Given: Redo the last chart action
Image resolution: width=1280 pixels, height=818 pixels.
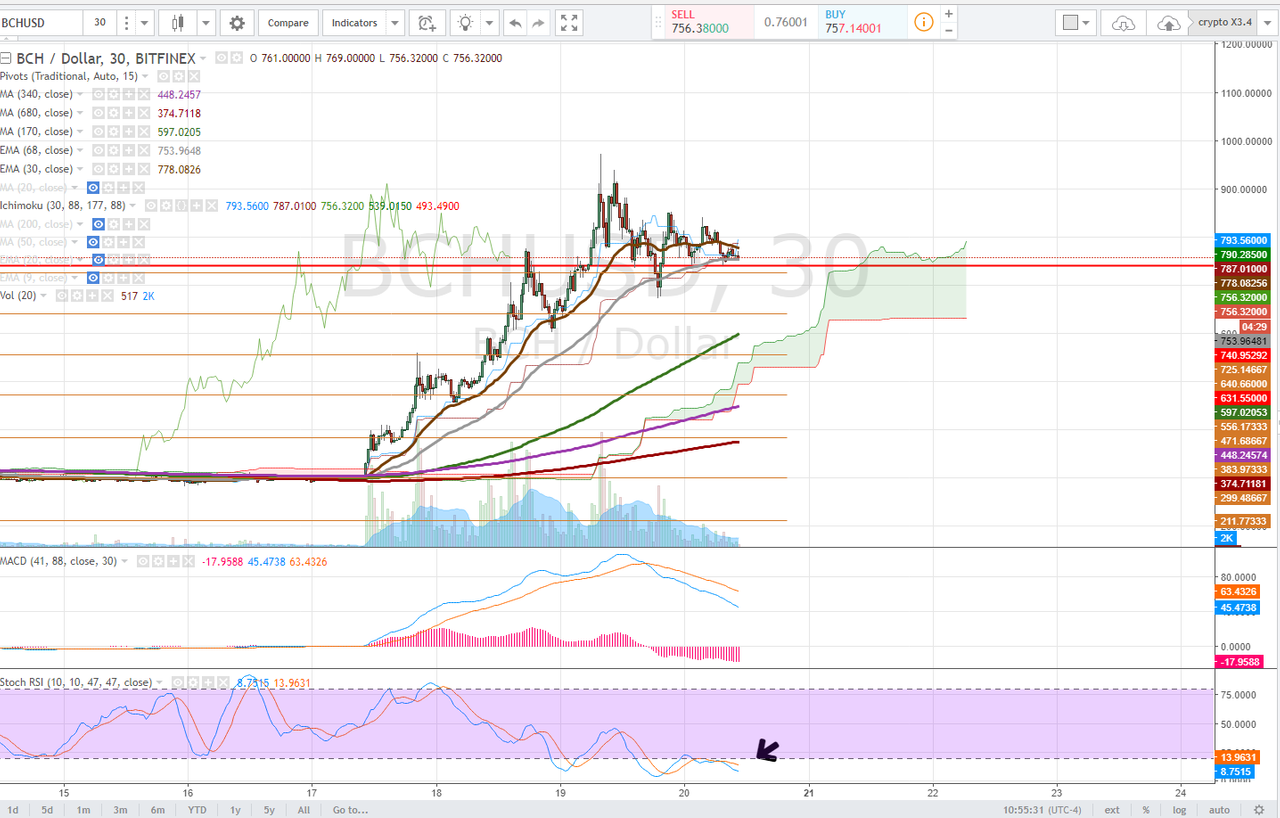Looking at the screenshot, I should click(539, 23).
